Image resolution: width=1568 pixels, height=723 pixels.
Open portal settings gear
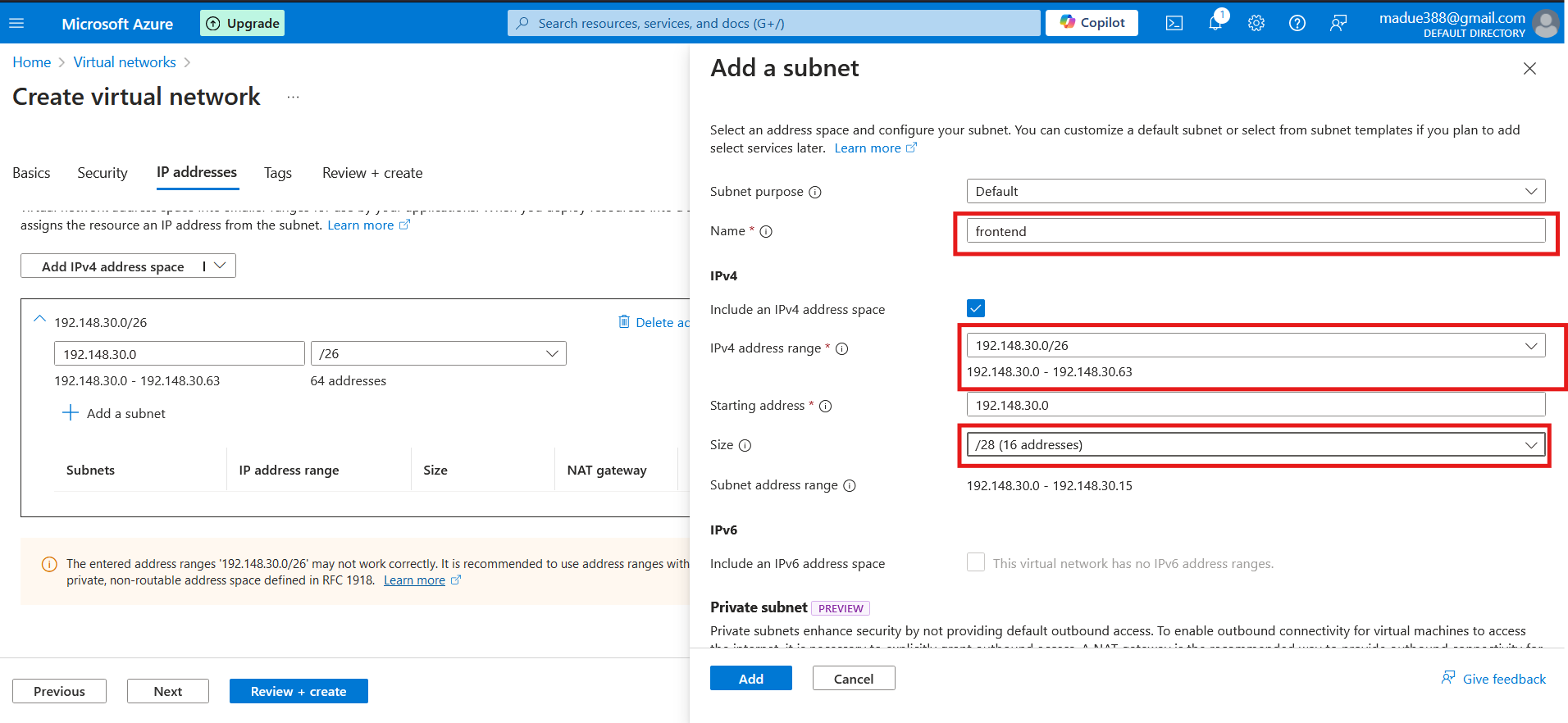[x=1256, y=23]
